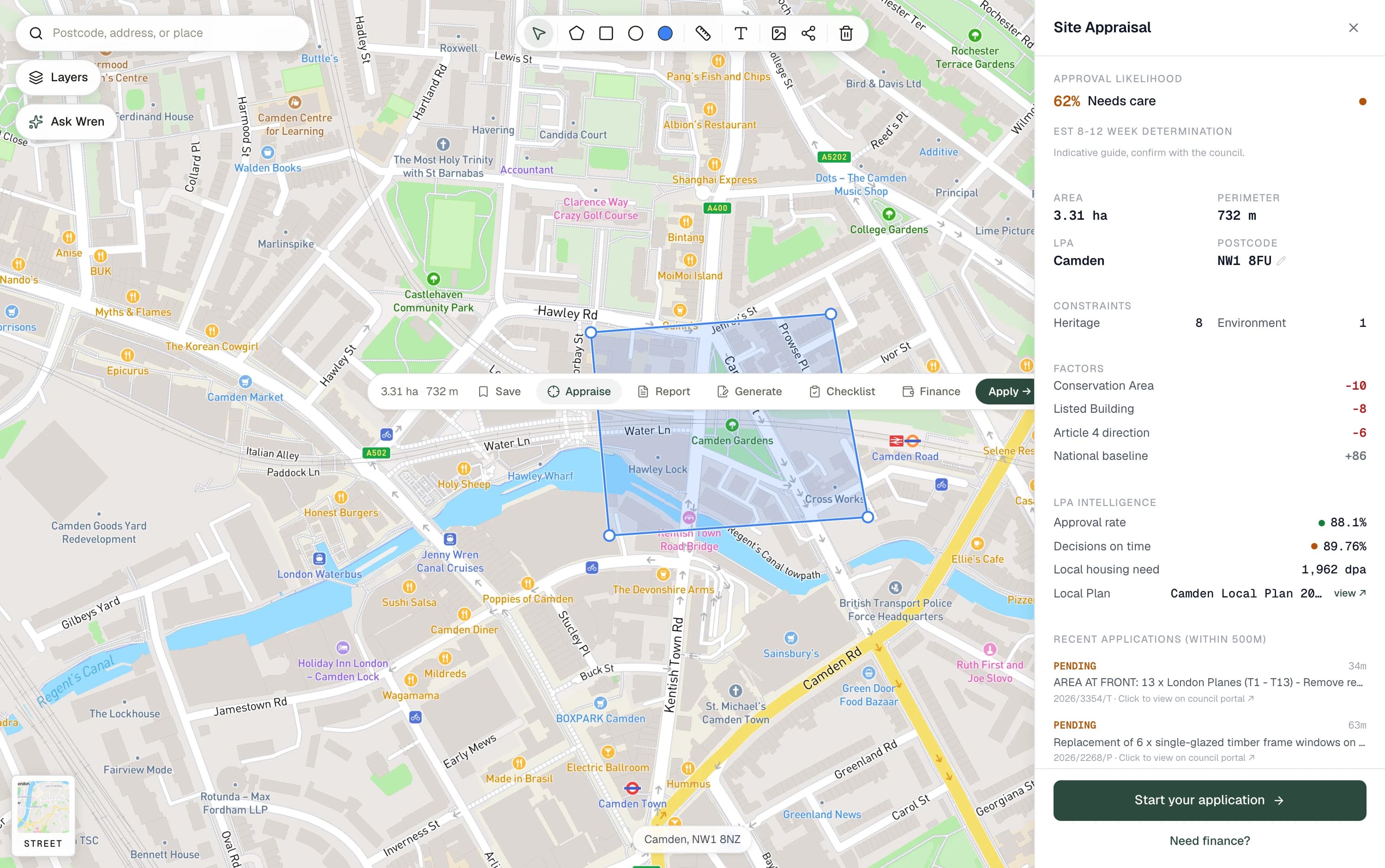Click the trash delete icon
Image resolution: width=1385 pixels, height=868 pixels.
tap(845, 33)
